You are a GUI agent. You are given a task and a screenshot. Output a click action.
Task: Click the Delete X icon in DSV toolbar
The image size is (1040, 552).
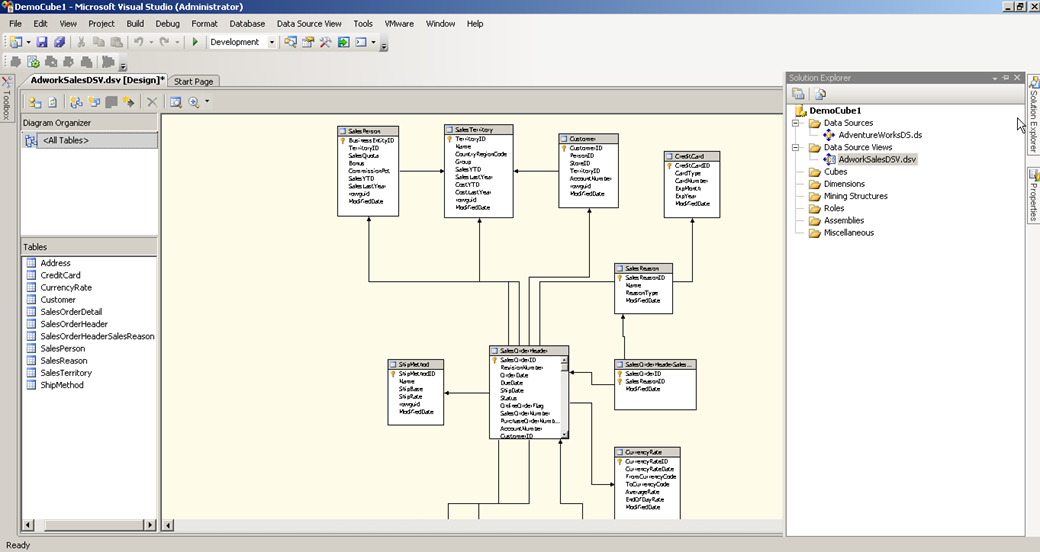click(152, 102)
